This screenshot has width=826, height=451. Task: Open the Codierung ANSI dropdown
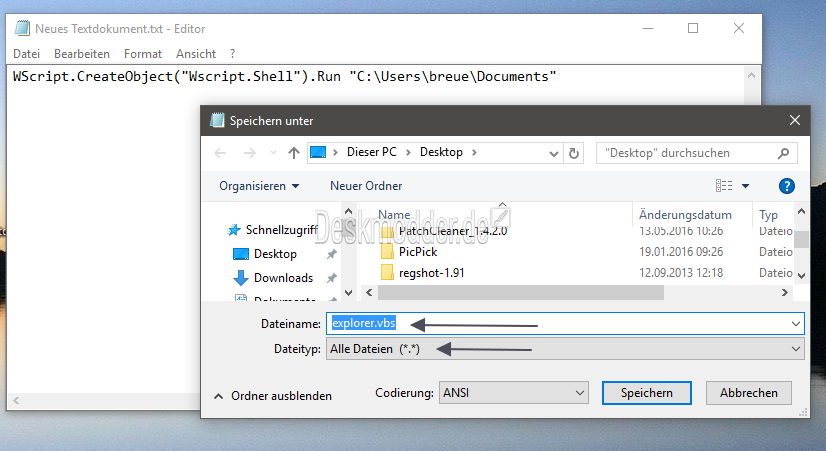pyautogui.click(x=514, y=393)
